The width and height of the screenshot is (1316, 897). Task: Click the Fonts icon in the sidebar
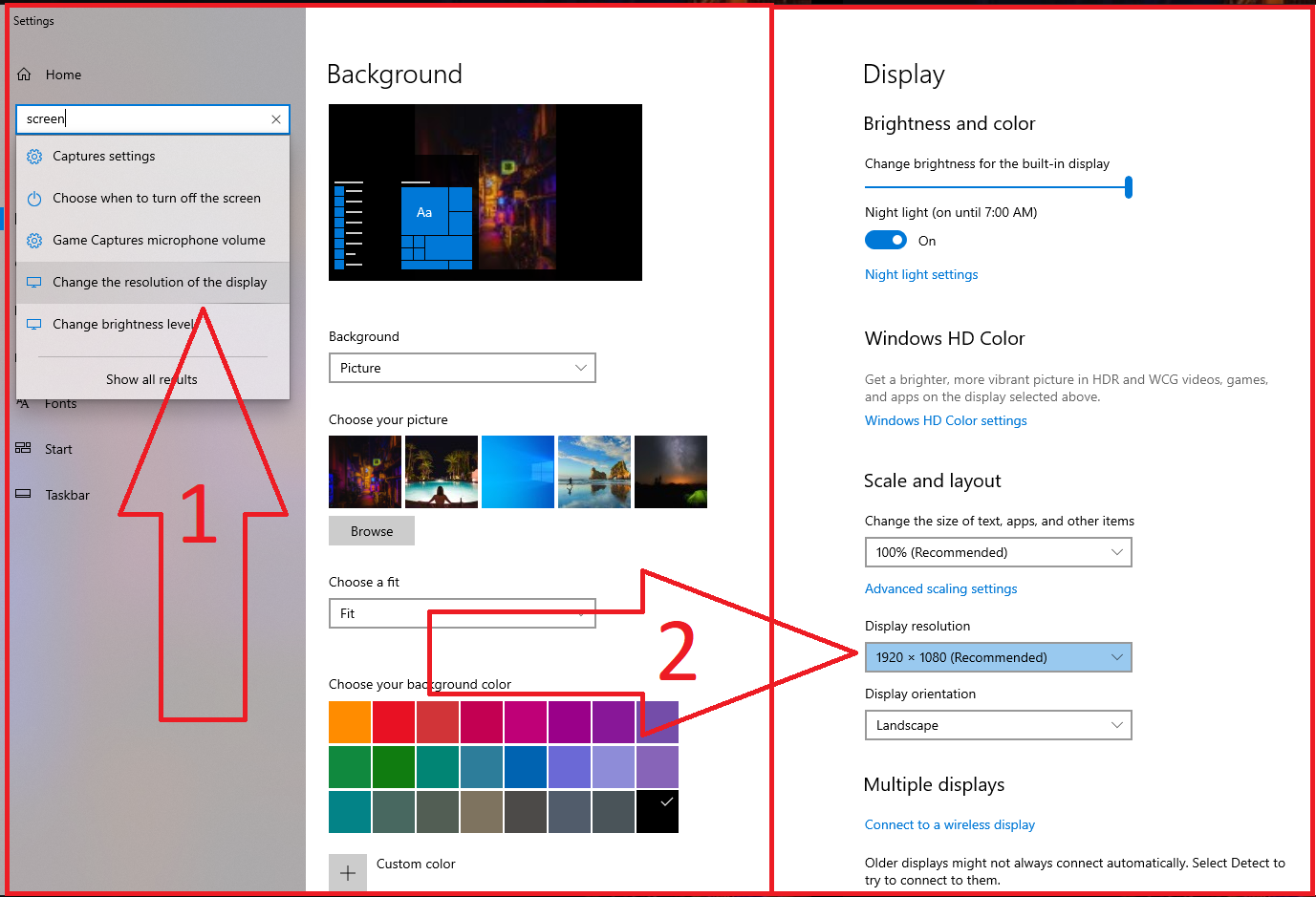pos(24,403)
